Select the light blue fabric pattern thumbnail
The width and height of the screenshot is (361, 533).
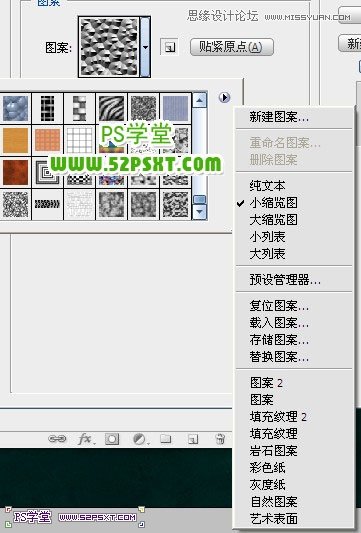click(175, 108)
